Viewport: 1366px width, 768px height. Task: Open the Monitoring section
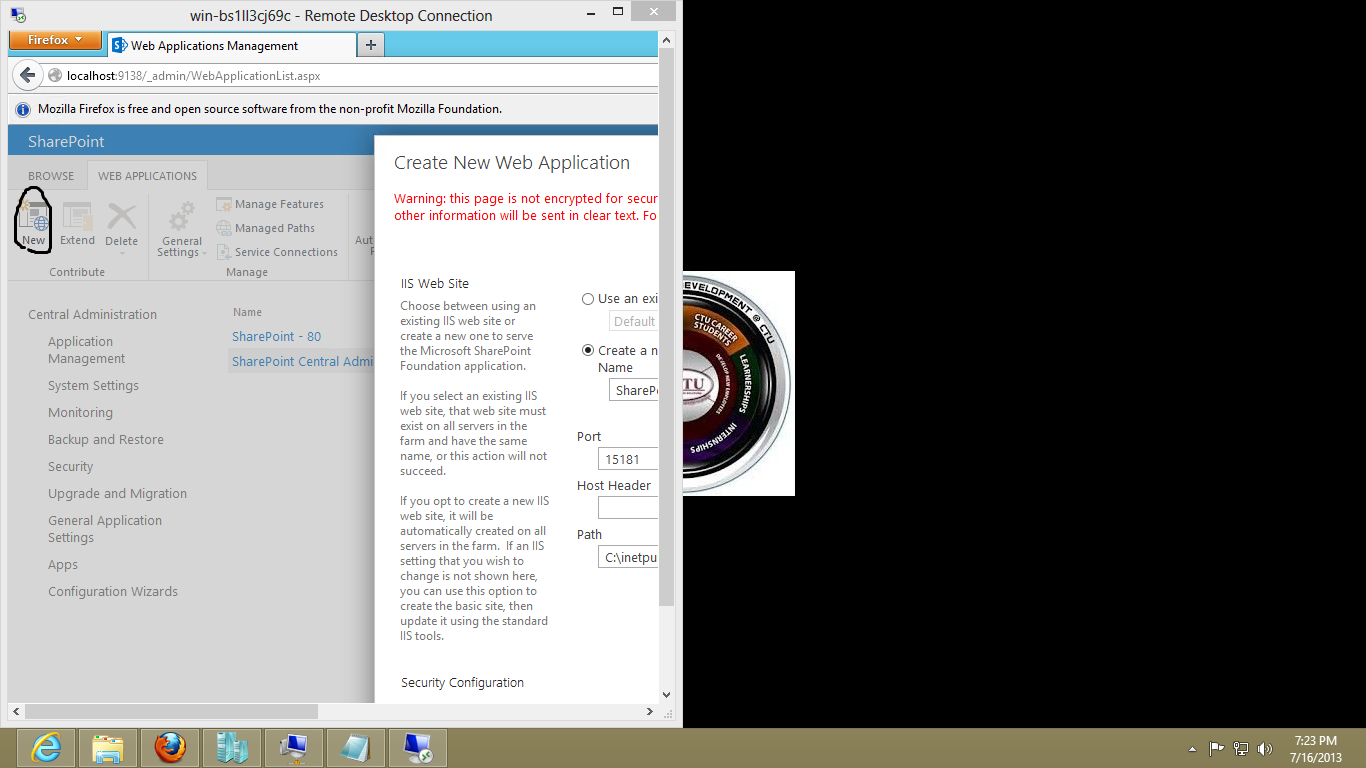click(x=80, y=412)
